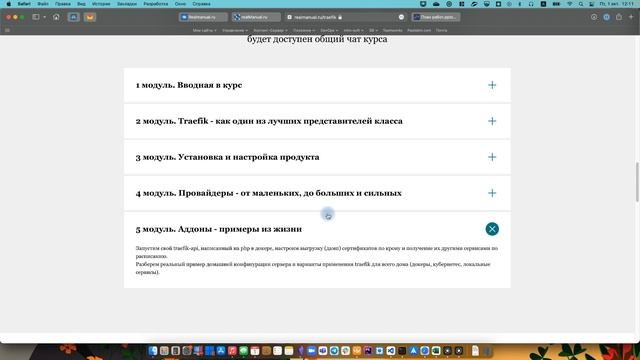Switch to the second realmanual.ru tab
This screenshot has width=640, height=360.
tap(256, 17)
